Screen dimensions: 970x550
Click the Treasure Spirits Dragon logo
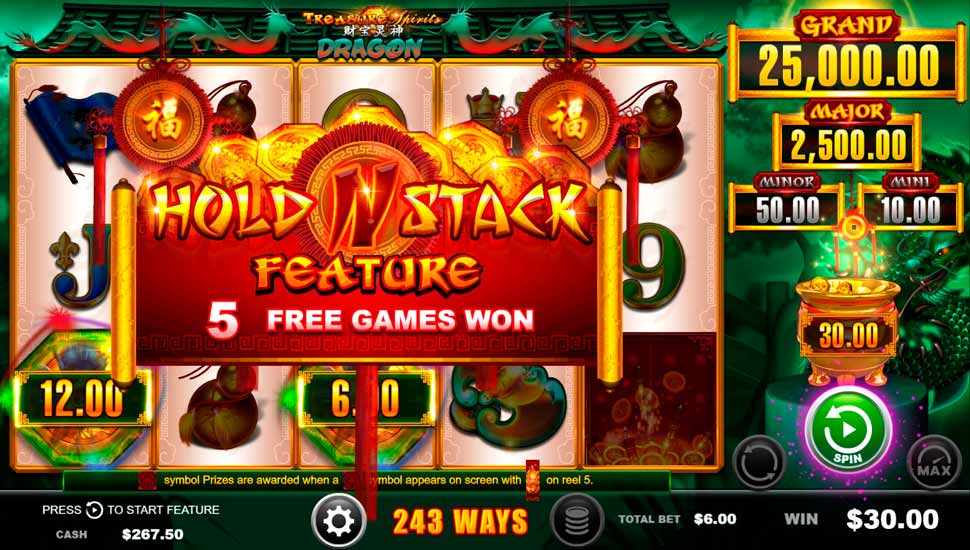[x=371, y=33]
